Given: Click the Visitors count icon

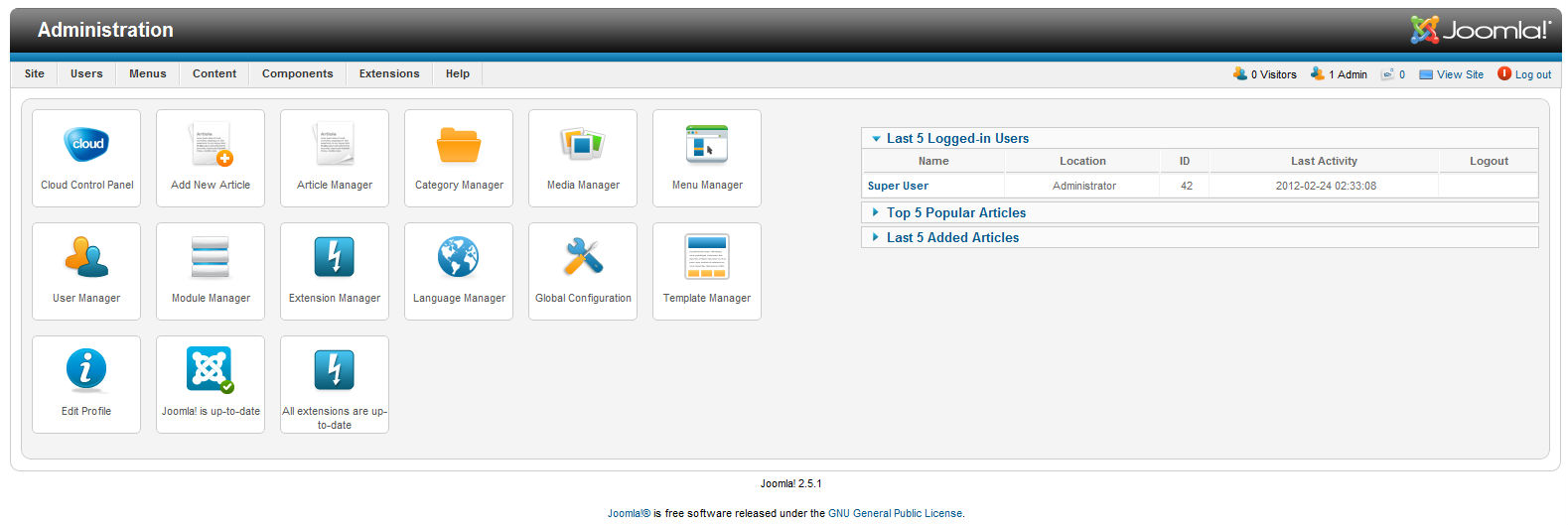Looking at the screenshot, I should pos(1239,73).
